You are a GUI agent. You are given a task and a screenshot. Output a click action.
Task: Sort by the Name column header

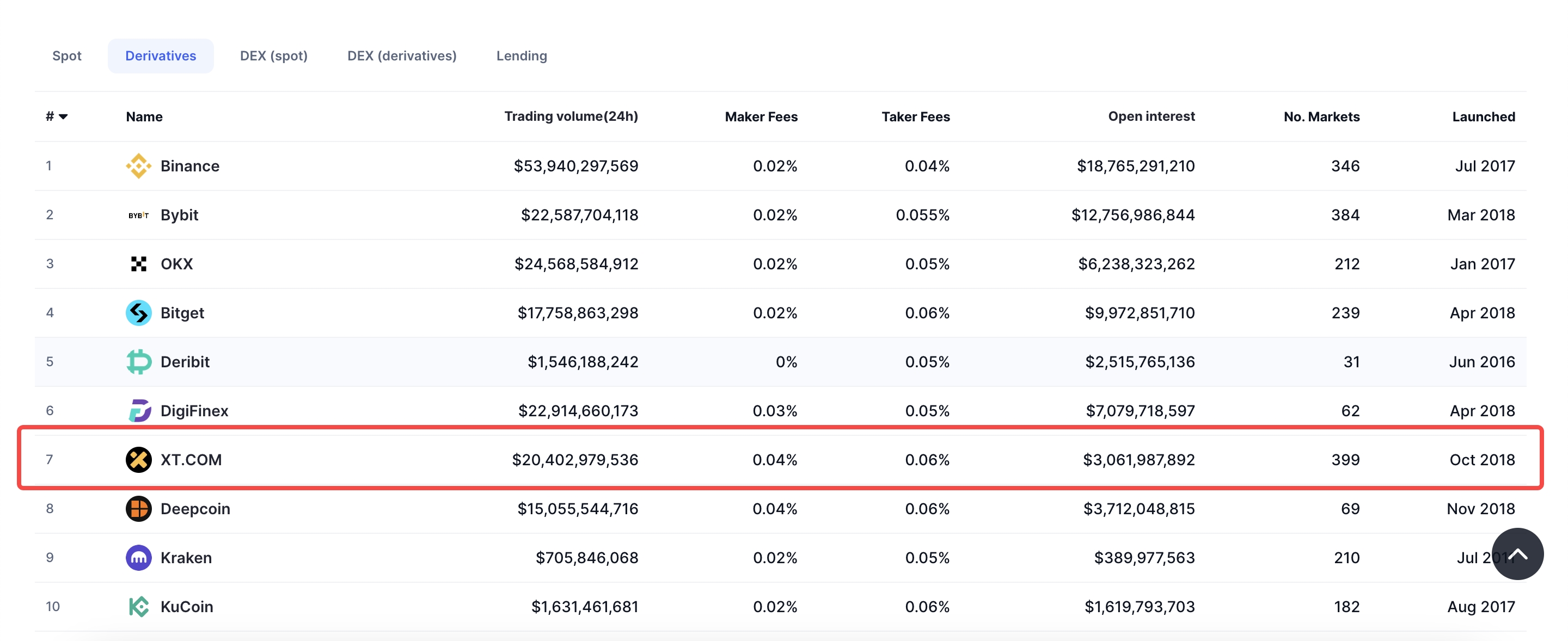[x=144, y=117]
